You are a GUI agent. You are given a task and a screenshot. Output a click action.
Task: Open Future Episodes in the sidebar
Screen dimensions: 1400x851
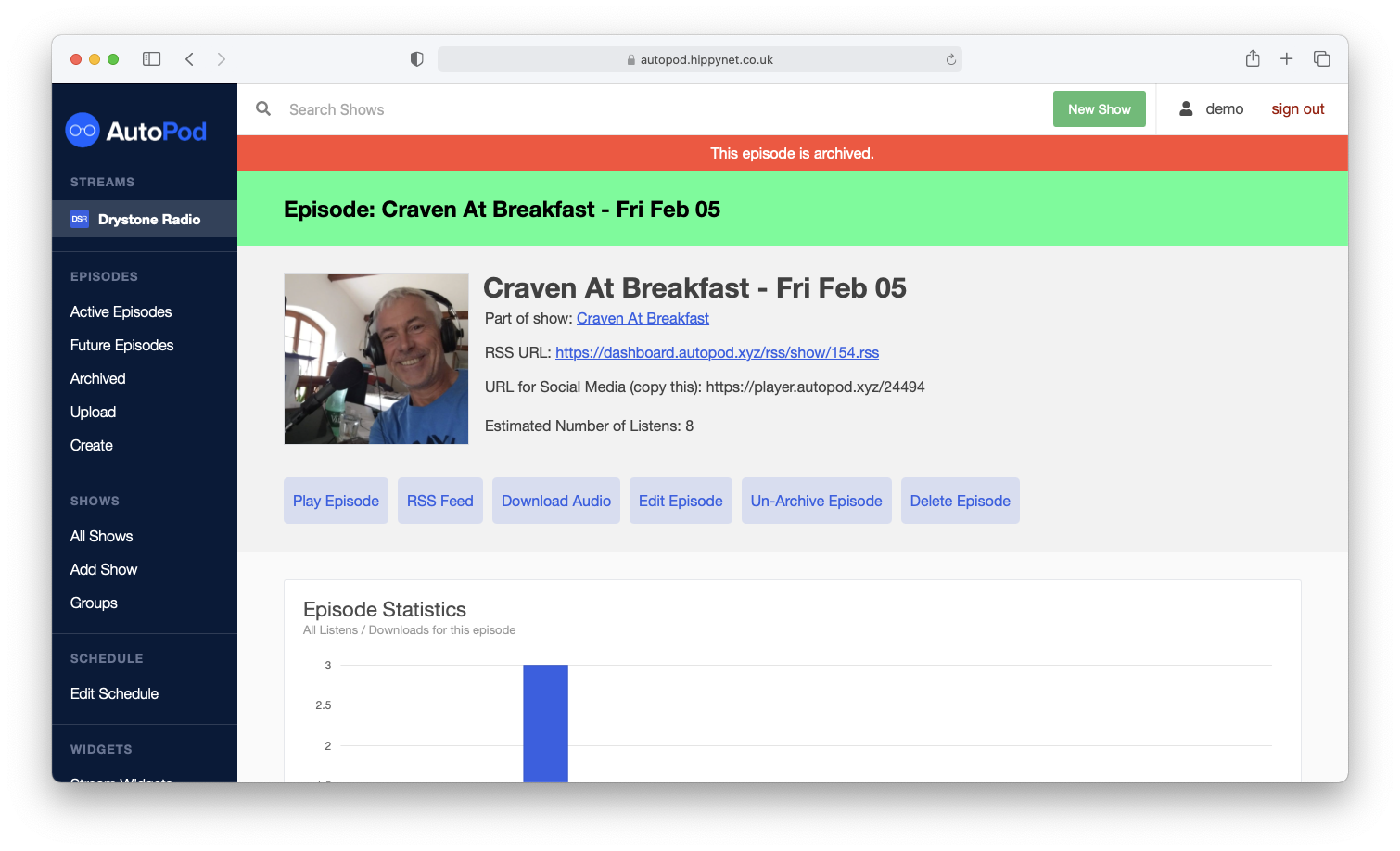coord(122,345)
